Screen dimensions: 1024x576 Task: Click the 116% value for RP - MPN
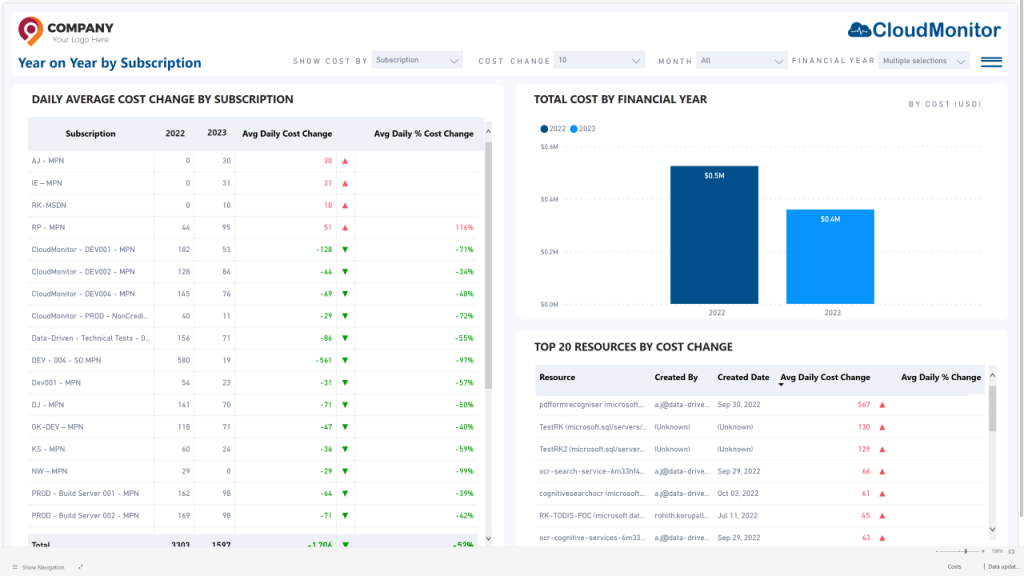(x=464, y=227)
